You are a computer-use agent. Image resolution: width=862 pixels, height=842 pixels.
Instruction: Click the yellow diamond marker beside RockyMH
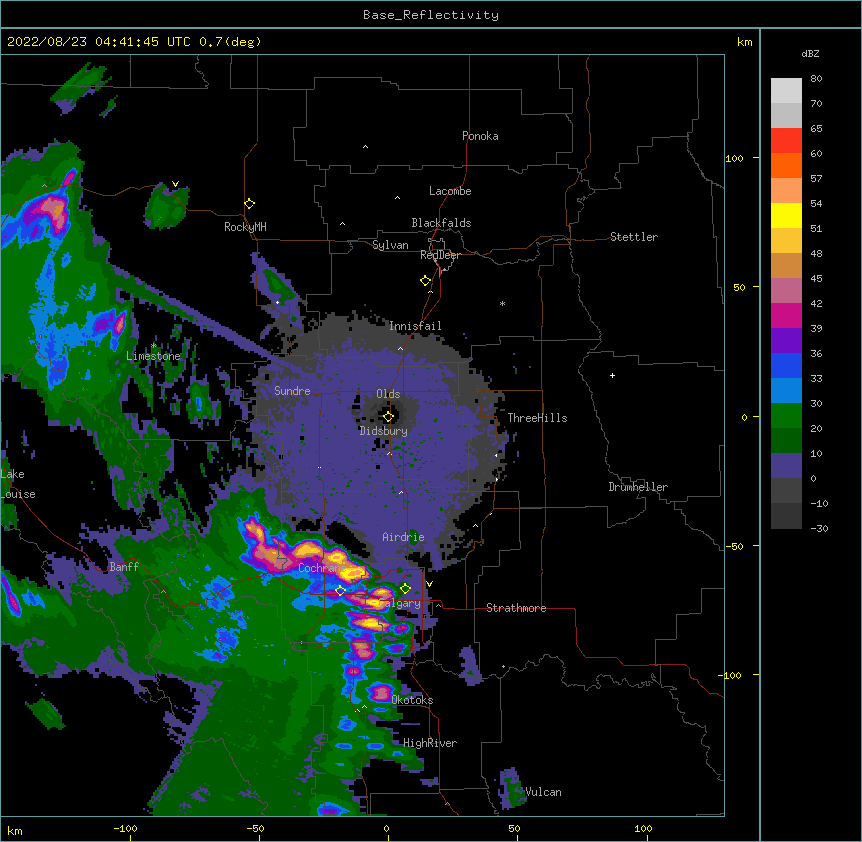tap(250, 204)
